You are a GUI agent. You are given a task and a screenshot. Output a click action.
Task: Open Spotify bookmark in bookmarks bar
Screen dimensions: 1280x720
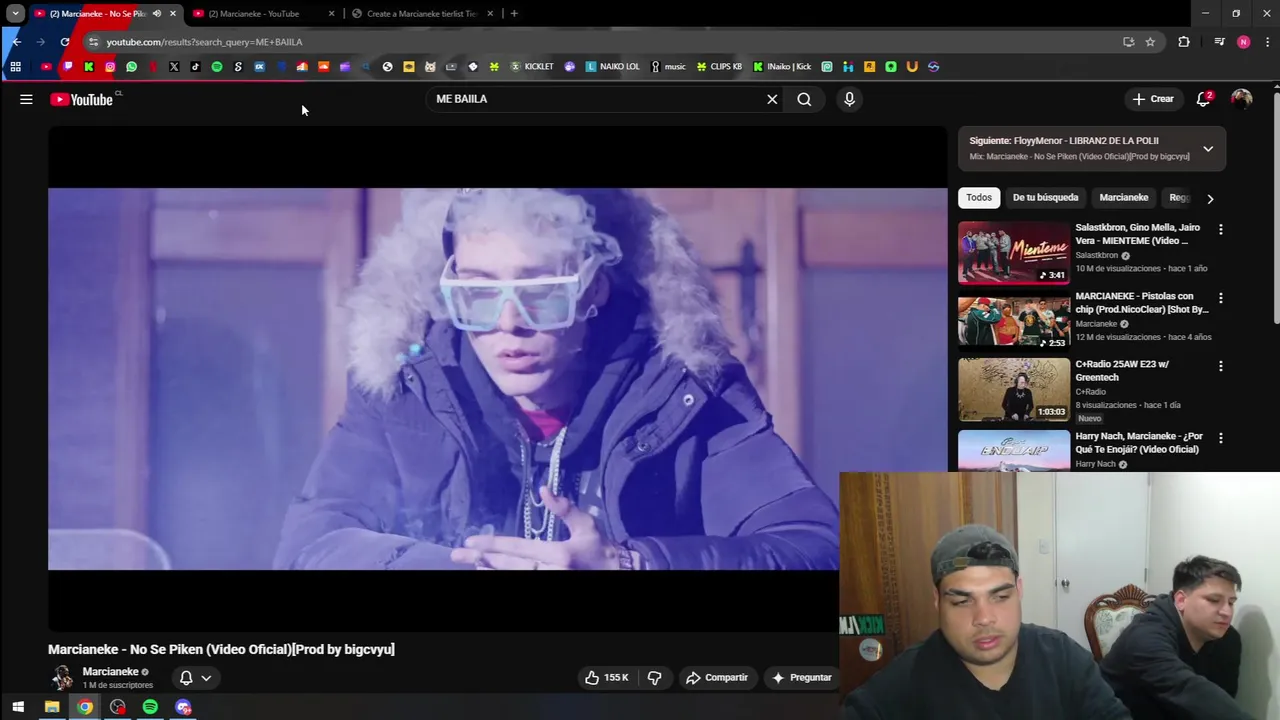click(217, 67)
